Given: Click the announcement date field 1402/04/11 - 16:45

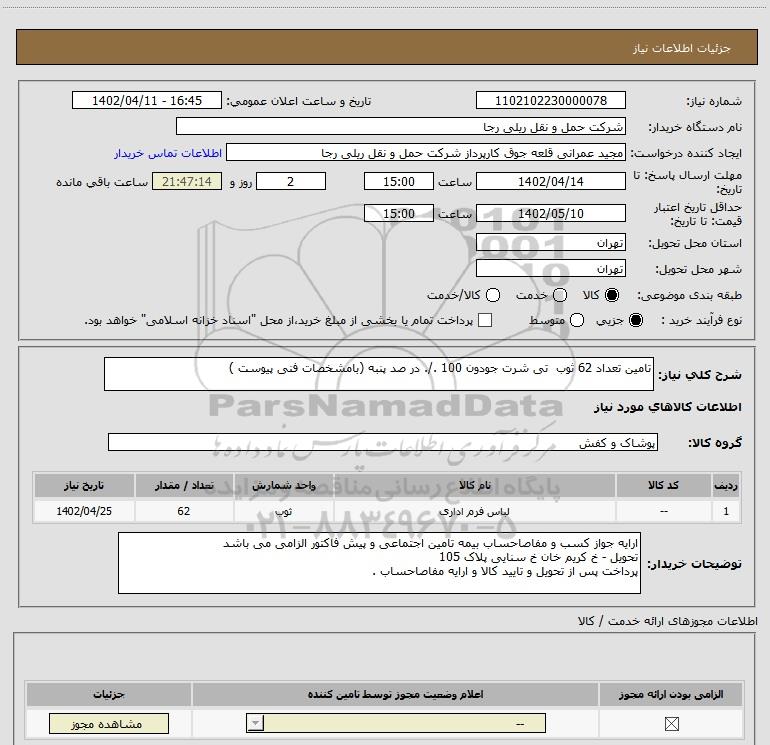Looking at the screenshot, I should point(147,100).
